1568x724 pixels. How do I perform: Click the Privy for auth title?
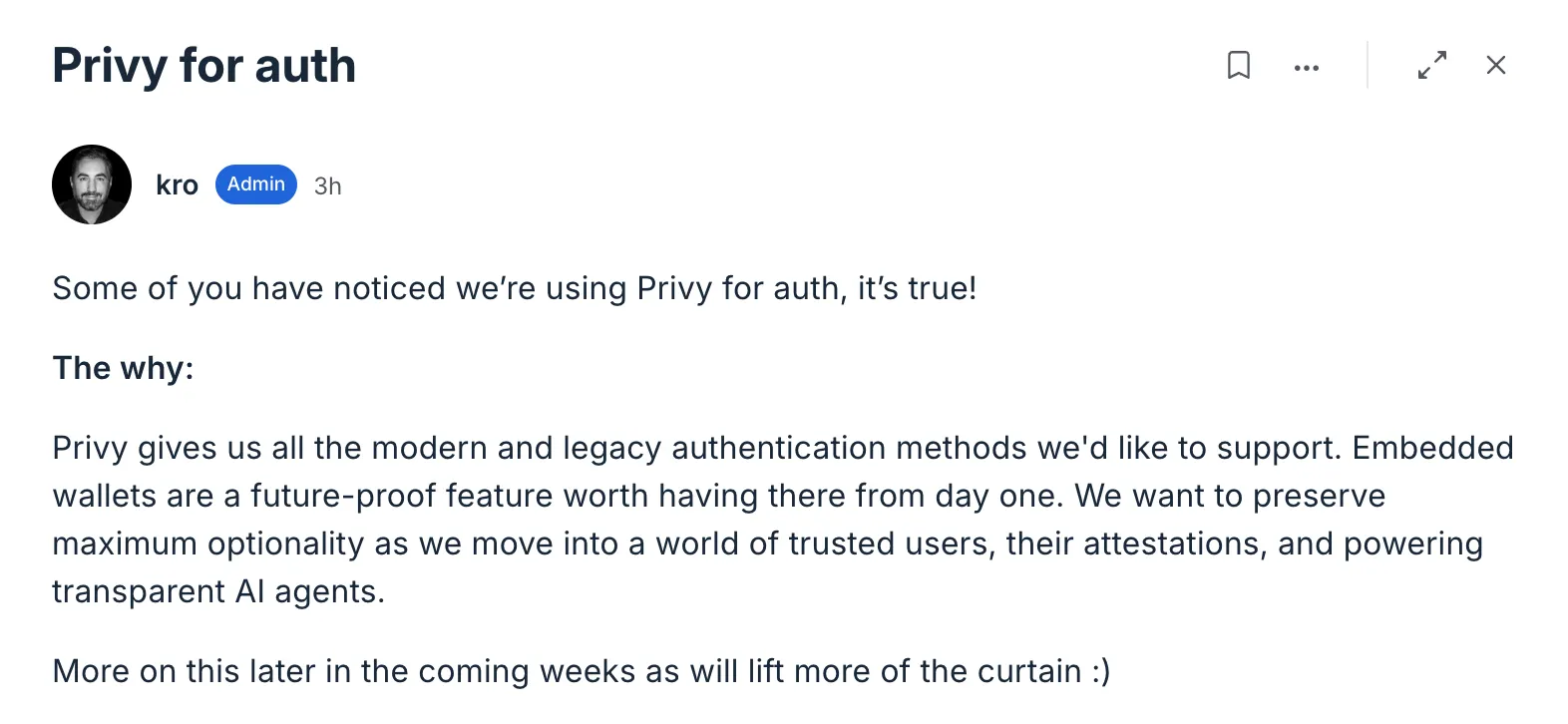click(x=204, y=66)
